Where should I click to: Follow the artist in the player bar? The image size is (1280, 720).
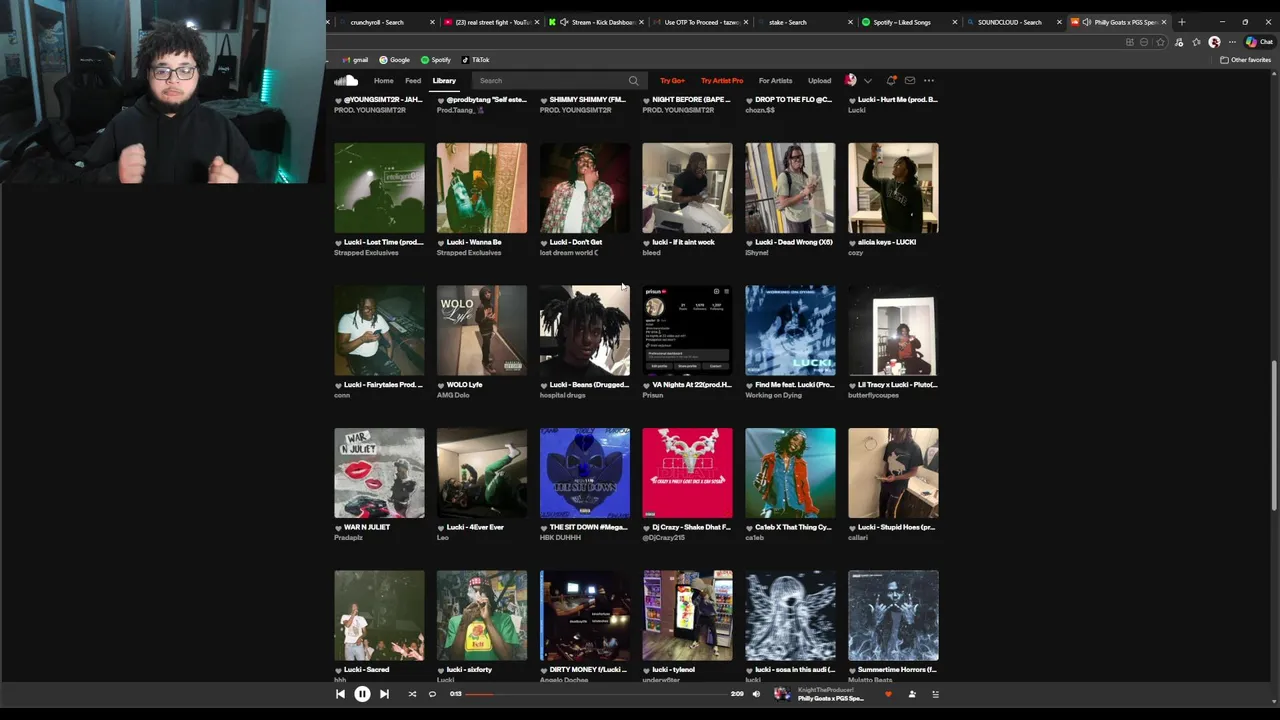tap(912, 694)
